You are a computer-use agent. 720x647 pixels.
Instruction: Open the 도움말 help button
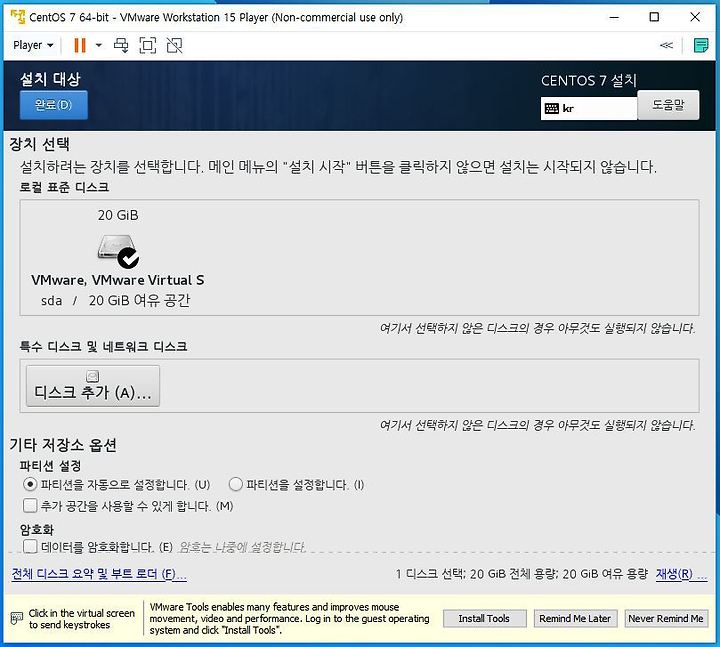[x=668, y=105]
